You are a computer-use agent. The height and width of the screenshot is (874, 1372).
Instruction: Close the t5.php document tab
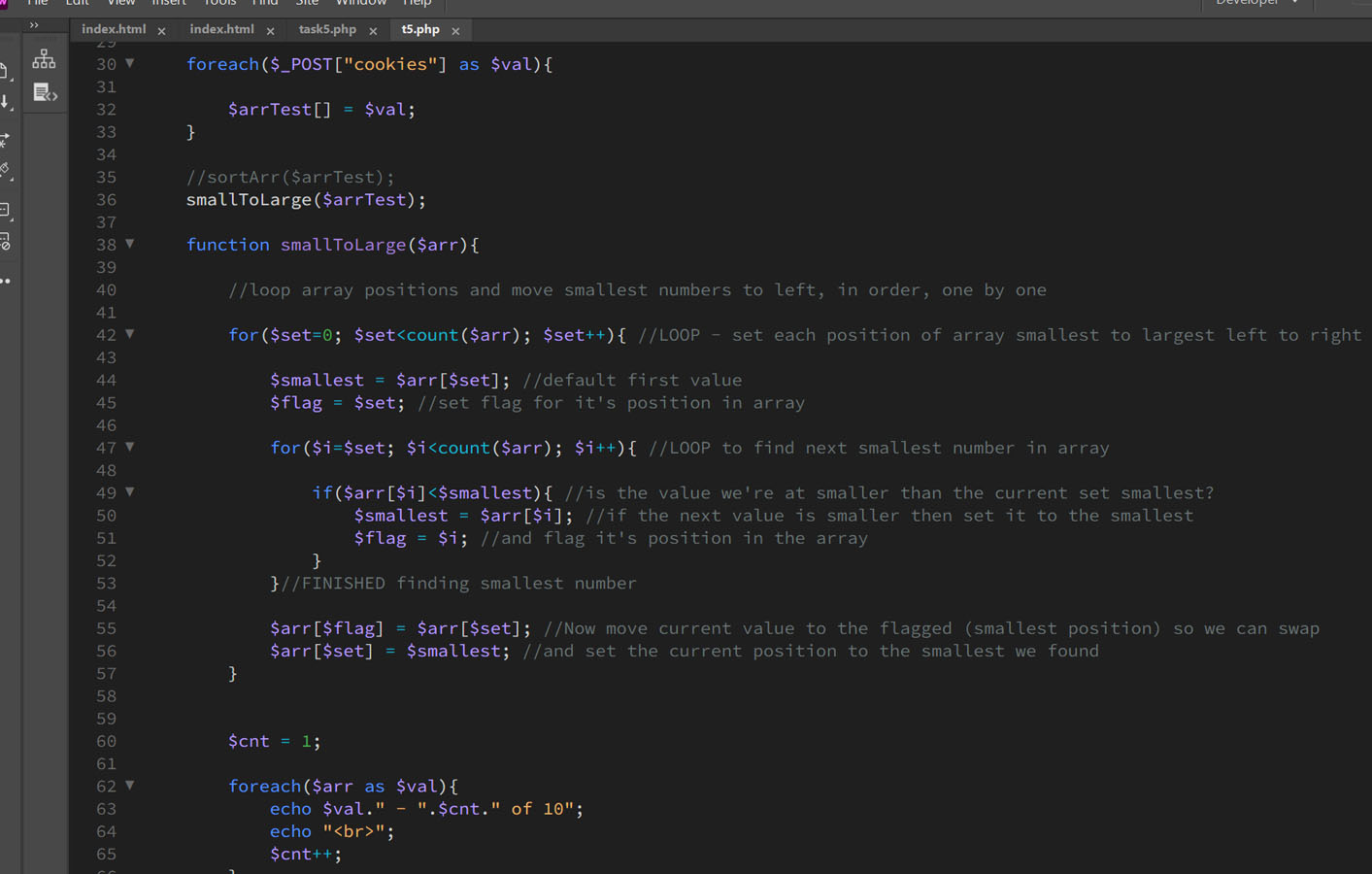coord(455,31)
